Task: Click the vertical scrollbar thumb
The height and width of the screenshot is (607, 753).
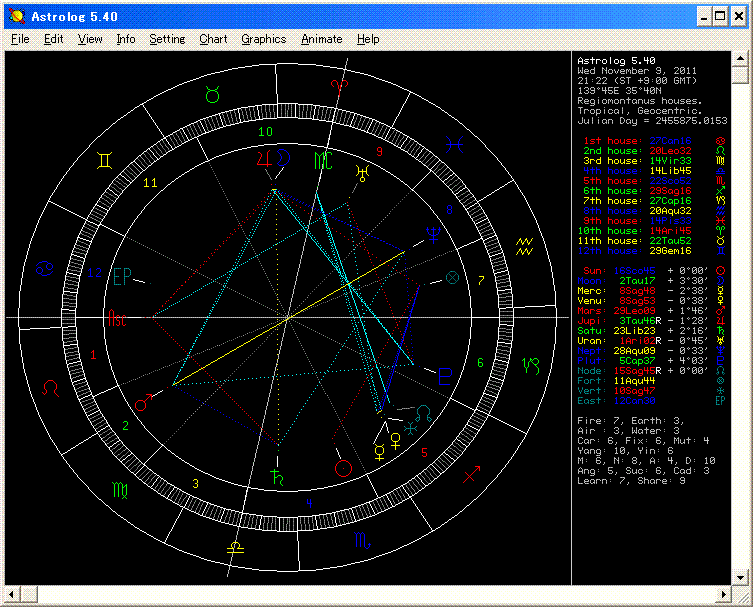Action: click(x=740, y=75)
